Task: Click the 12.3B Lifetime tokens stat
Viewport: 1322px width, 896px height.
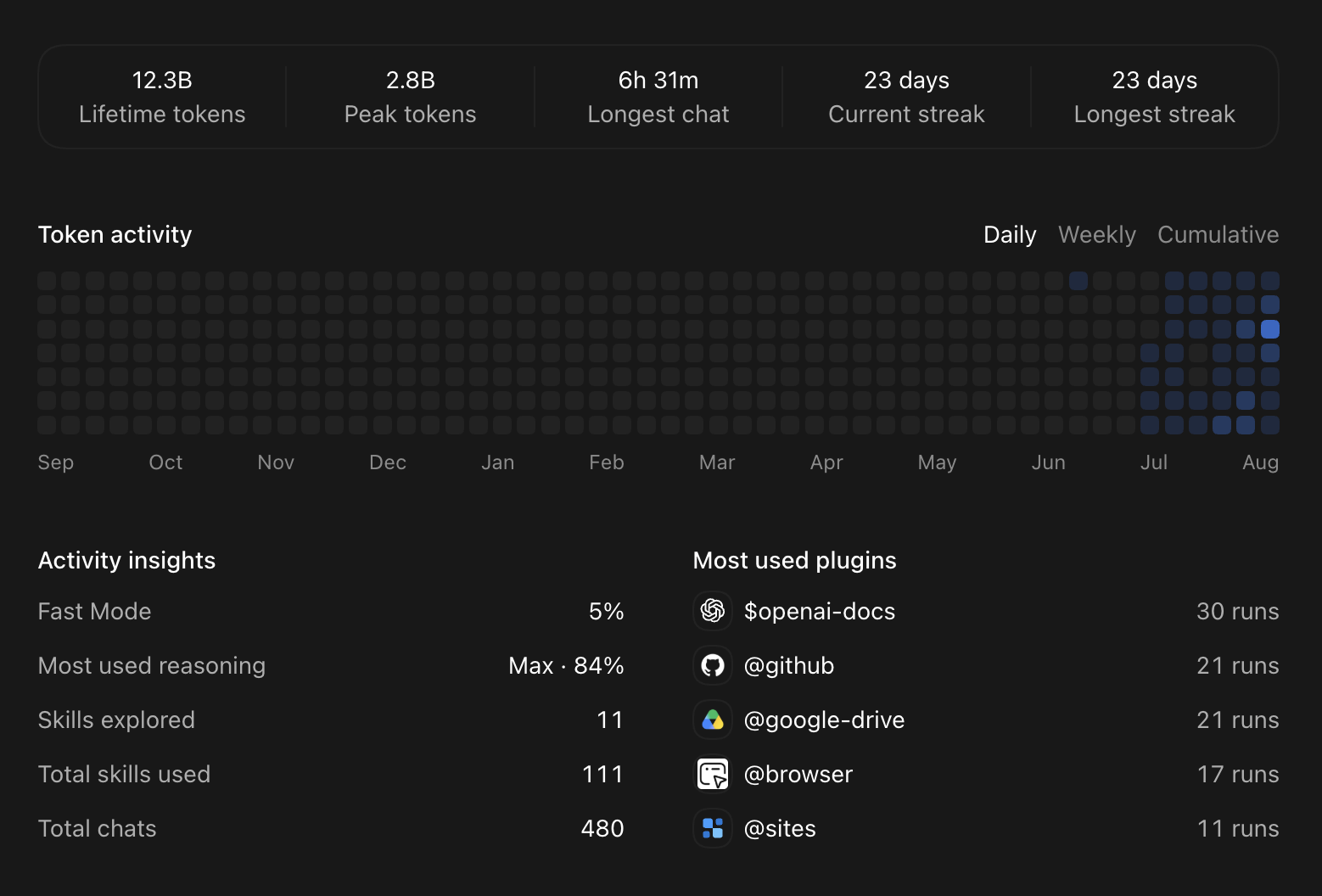Action: coord(162,97)
